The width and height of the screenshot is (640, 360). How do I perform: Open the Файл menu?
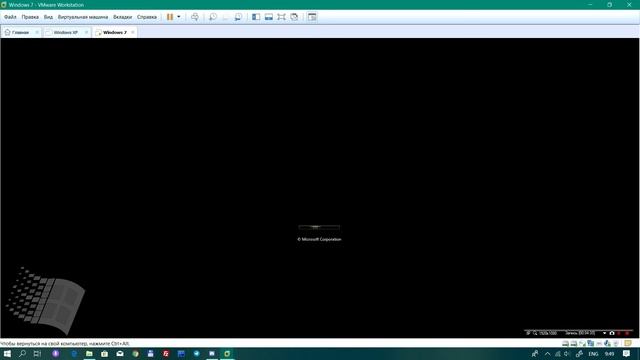pyautogui.click(x=10, y=17)
